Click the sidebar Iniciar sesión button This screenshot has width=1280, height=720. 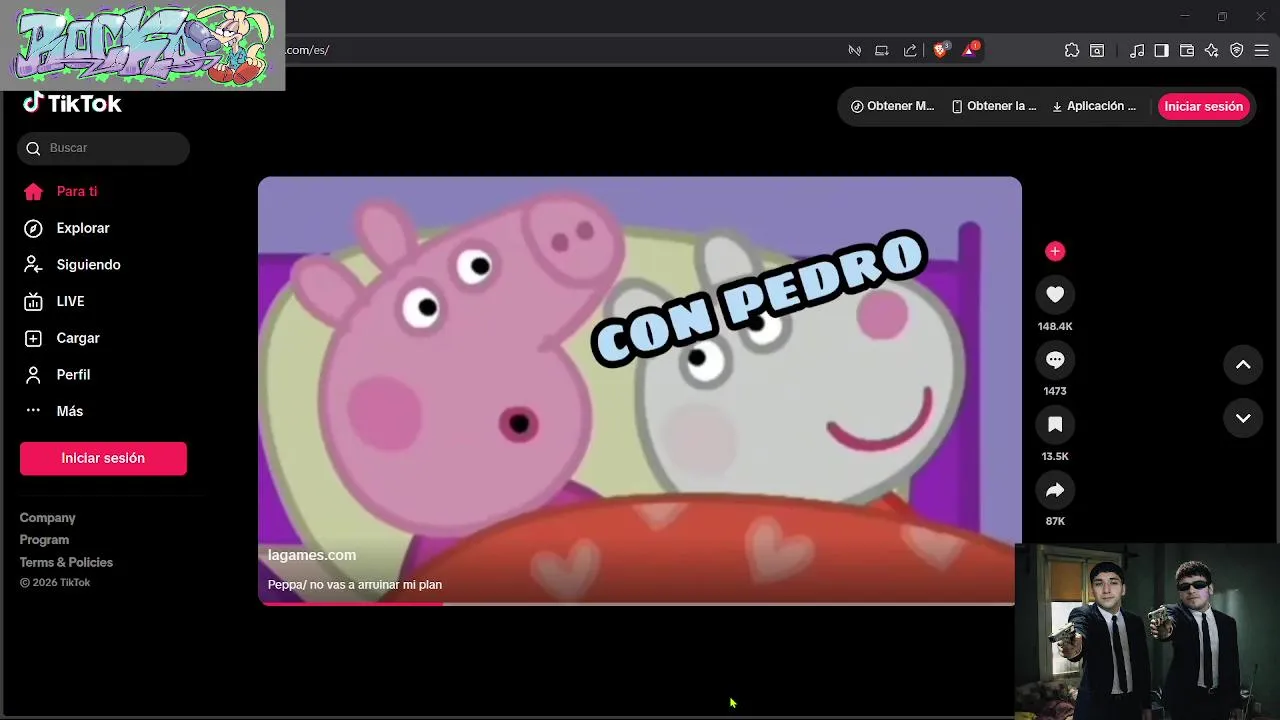click(103, 458)
